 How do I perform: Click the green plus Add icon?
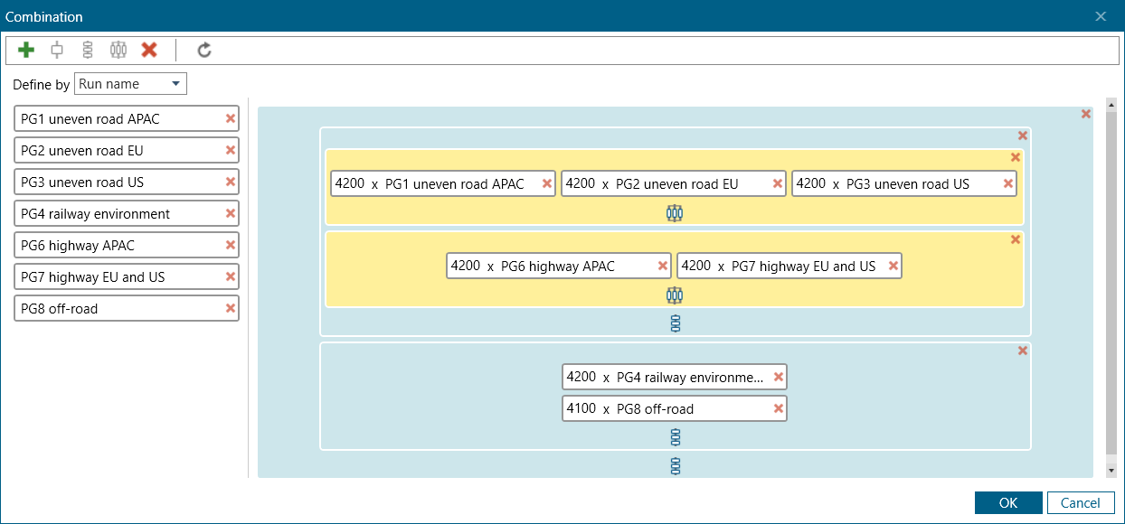pos(27,50)
